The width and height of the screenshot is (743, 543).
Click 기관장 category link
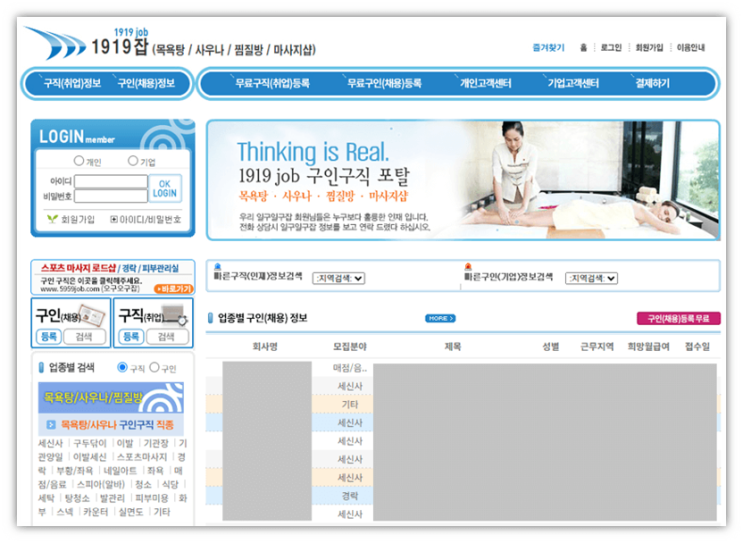point(156,443)
